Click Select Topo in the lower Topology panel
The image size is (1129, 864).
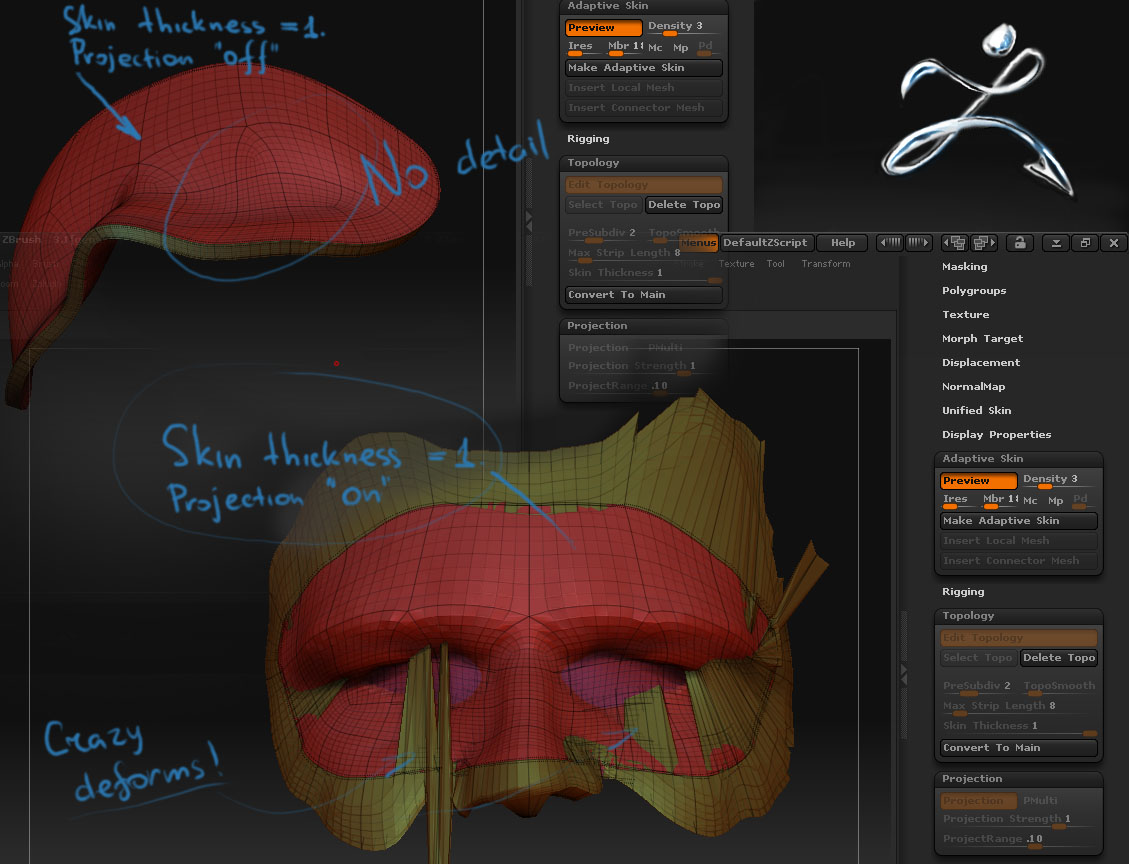pyautogui.click(x=978, y=657)
